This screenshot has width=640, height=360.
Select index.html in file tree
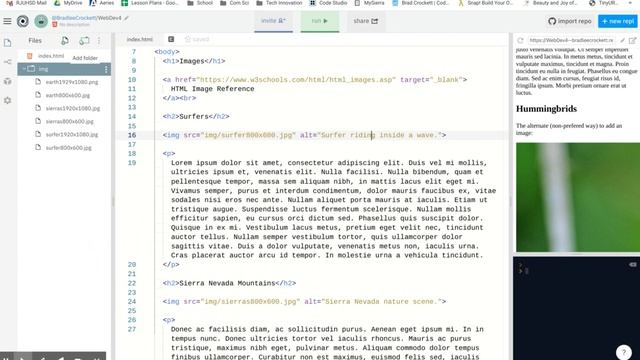[x=51, y=56]
